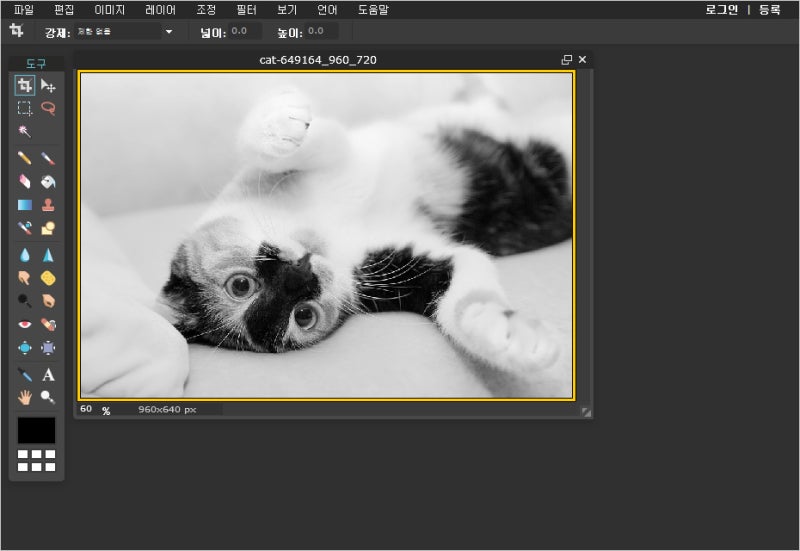Select the red Lasso tool
This screenshot has width=800, height=551.
pyautogui.click(x=48, y=108)
